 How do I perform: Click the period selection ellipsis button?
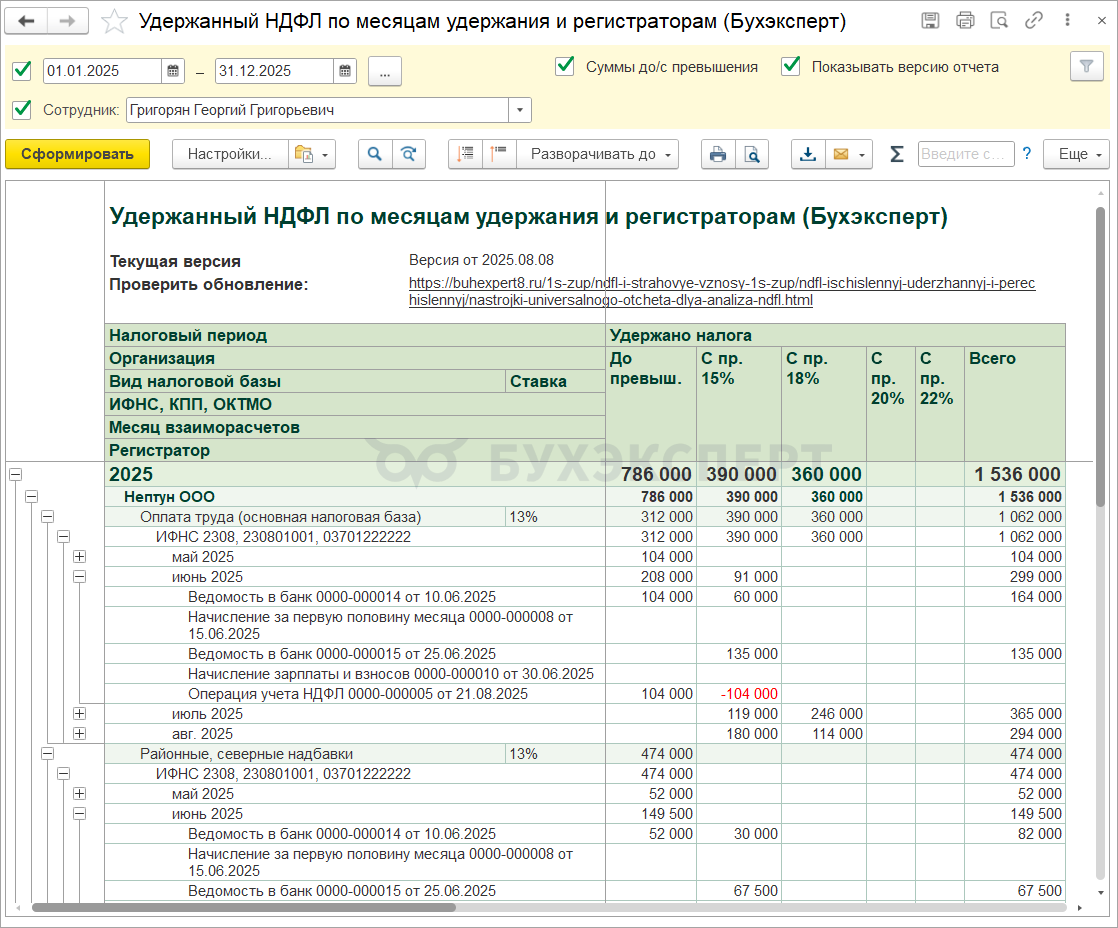[x=384, y=71]
